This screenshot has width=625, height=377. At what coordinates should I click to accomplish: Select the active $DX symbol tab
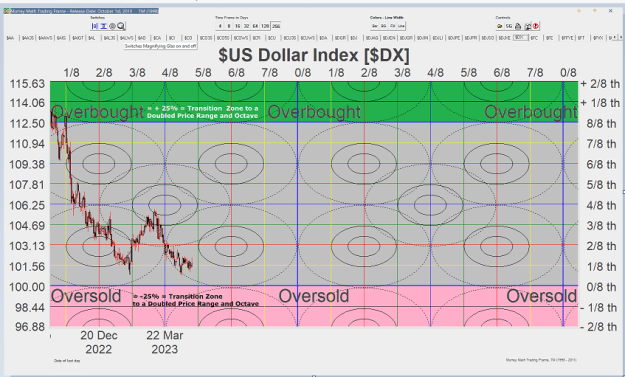[x=520, y=37]
